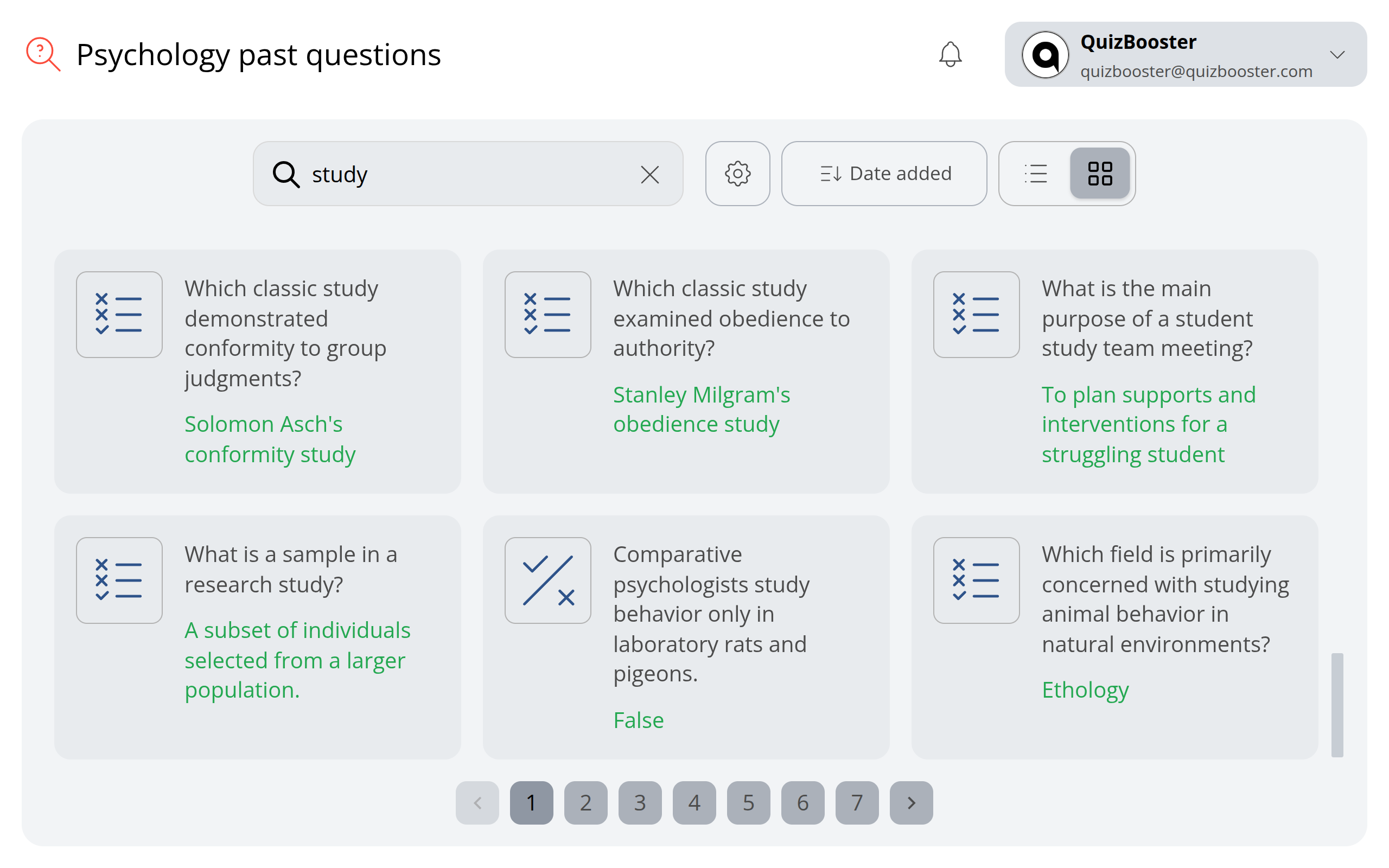Click the 'Psychology past questions' title
Viewport: 1389px width, 868px height.
click(258, 55)
